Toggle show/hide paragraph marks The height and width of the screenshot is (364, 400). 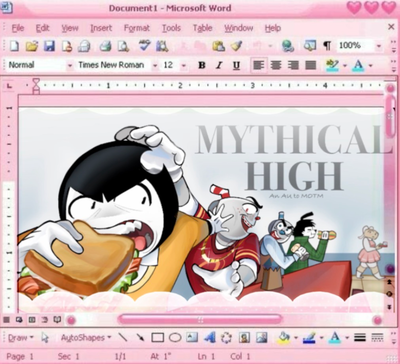327,46
